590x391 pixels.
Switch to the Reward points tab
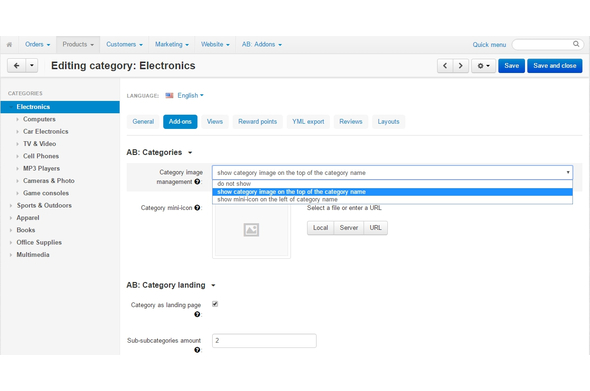(x=257, y=122)
